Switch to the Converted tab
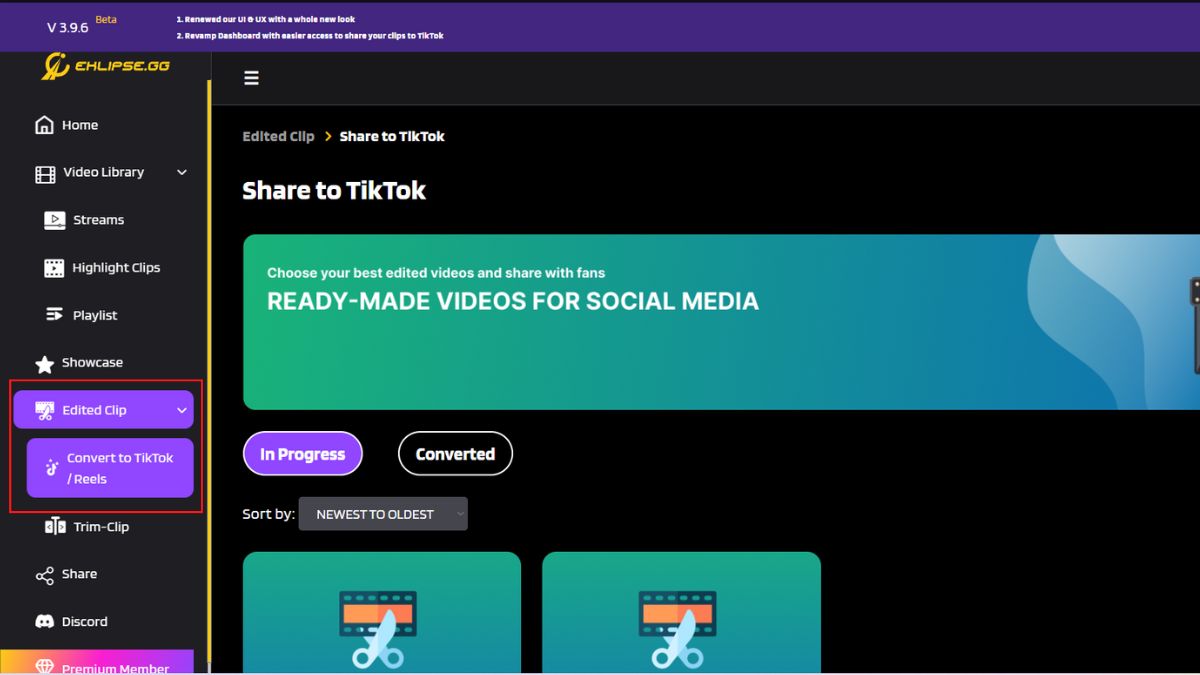Image resolution: width=1200 pixels, height=675 pixels. coord(455,453)
